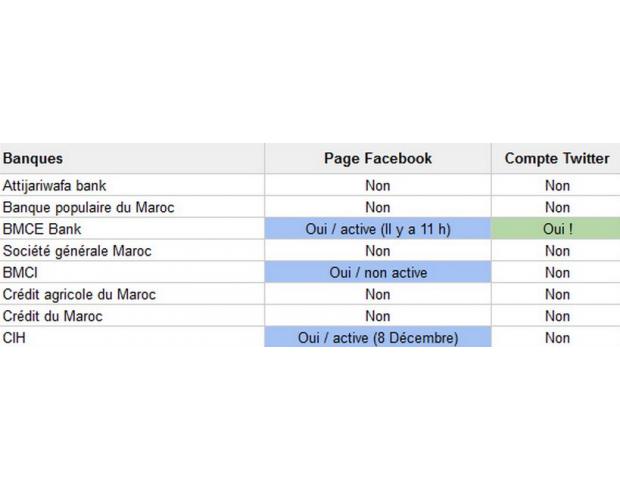Click the Banque populaire du Maroc cell
Viewport: 620px width, 490px height.
click(x=89, y=208)
